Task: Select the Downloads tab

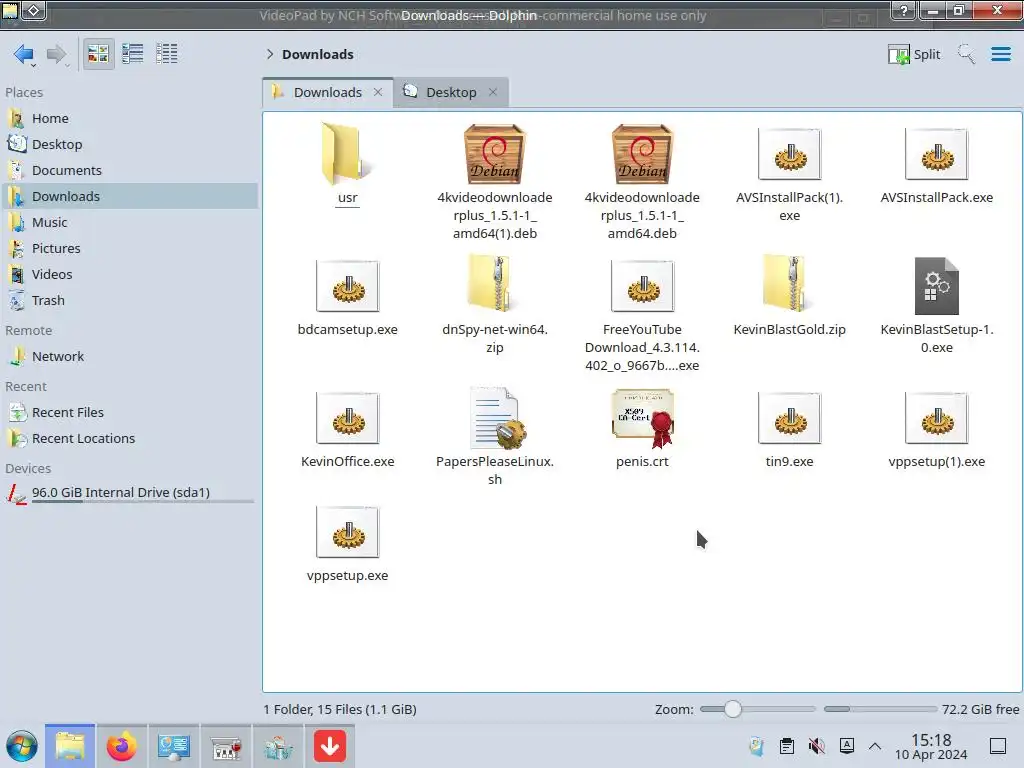Action: pos(327,92)
